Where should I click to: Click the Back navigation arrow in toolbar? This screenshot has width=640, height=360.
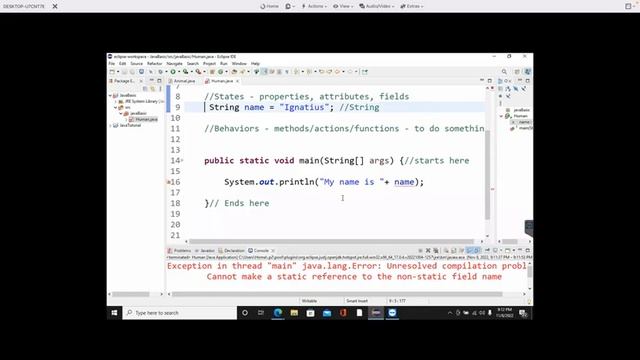(x=337, y=72)
